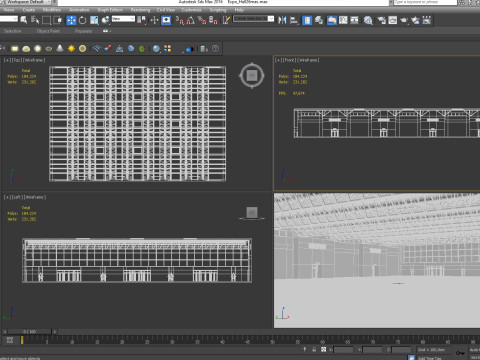The image size is (480, 360).
Task: Select the Rotate transform tool
Action: point(82,20)
